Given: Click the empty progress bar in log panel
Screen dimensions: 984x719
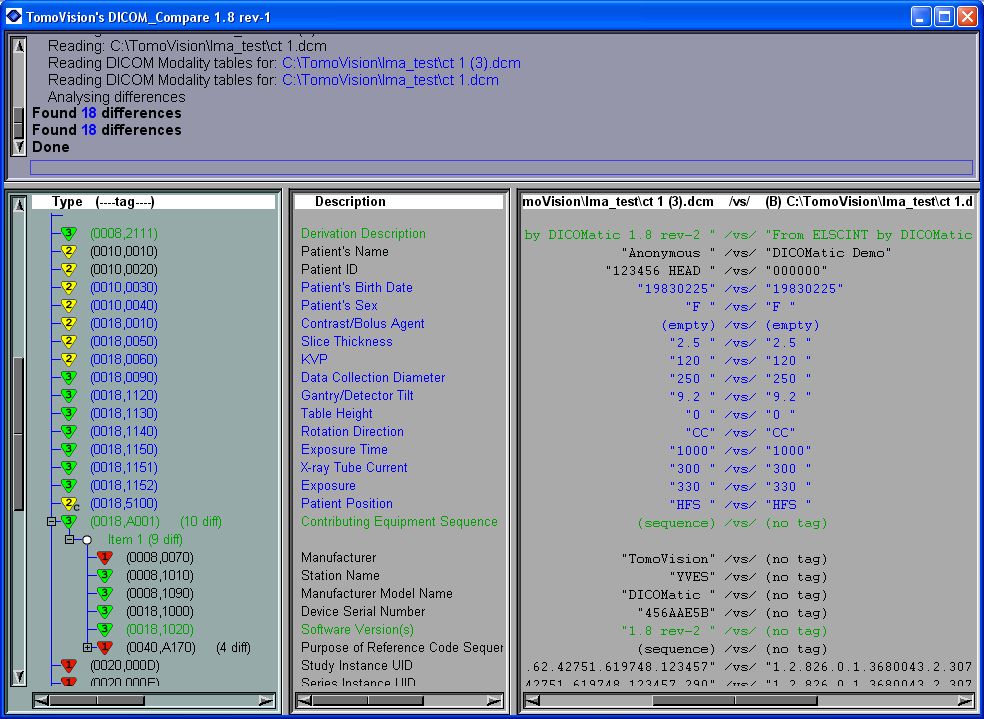Looking at the screenshot, I should (x=501, y=168).
